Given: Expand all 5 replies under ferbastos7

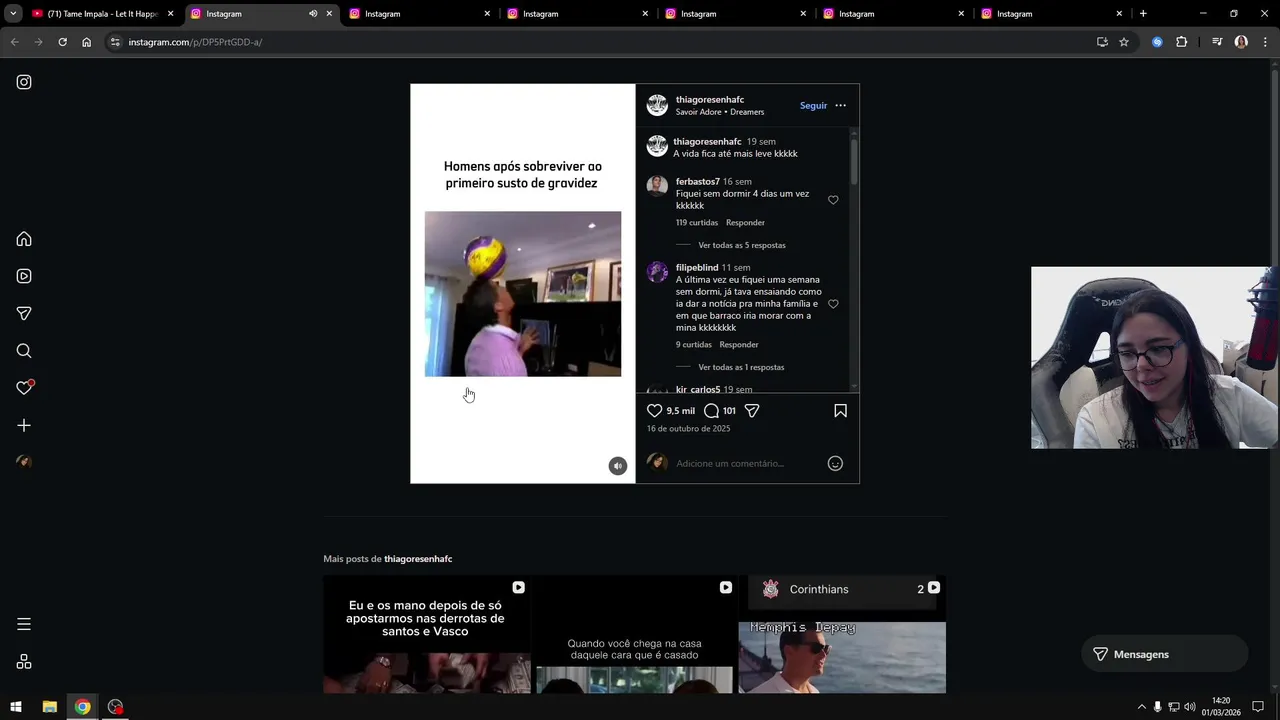Looking at the screenshot, I should 742,245.
